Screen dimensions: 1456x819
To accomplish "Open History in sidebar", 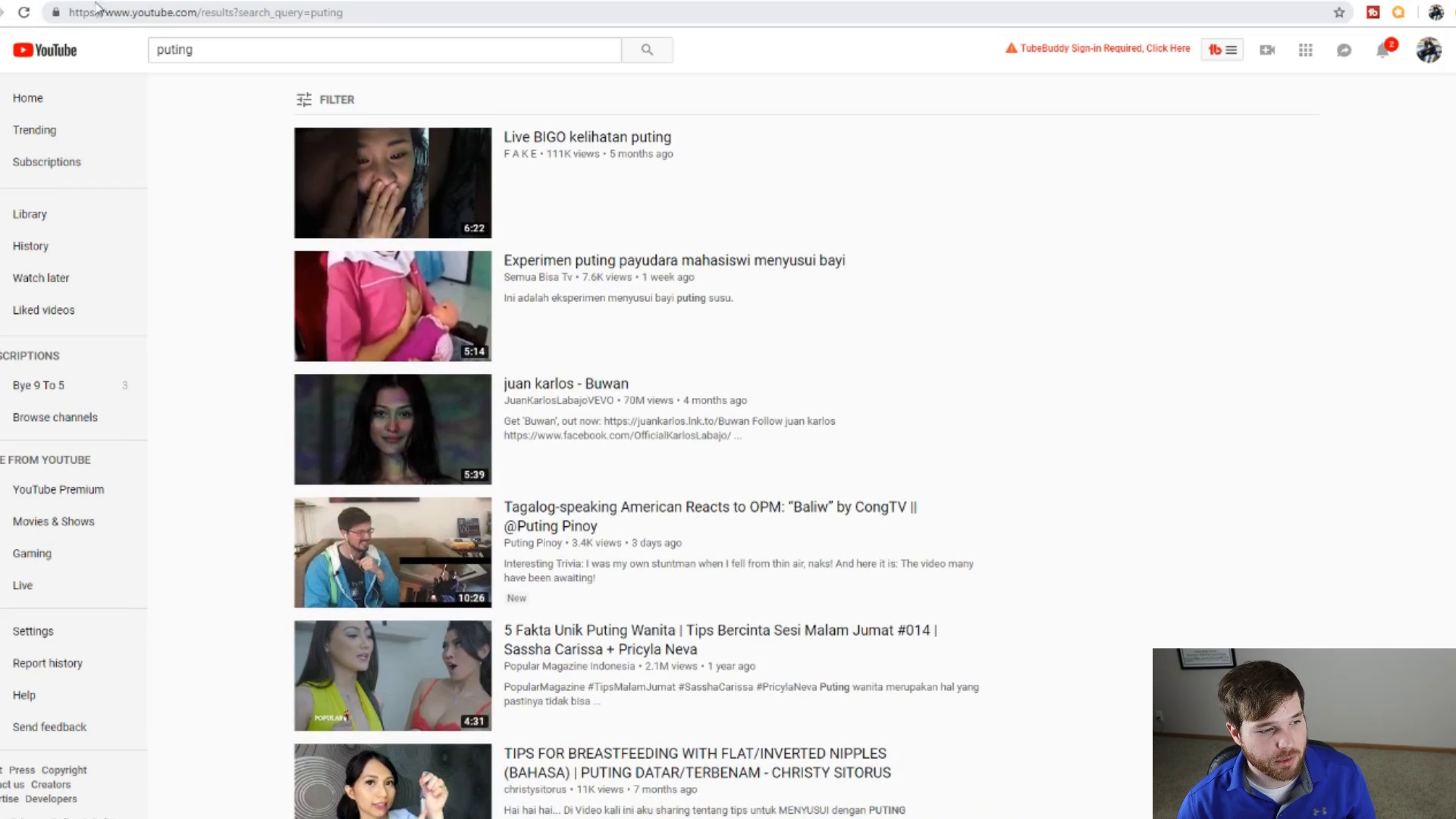I will click(x=30, y=246).
